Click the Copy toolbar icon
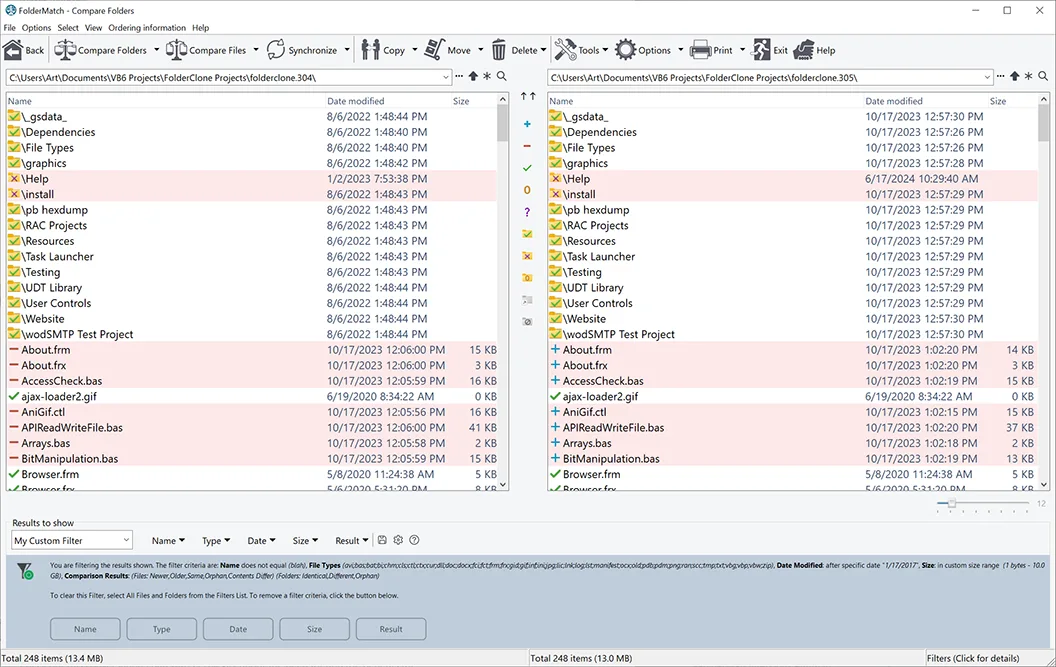Viewport: 1056px width, 667px height. pos(370,50)
